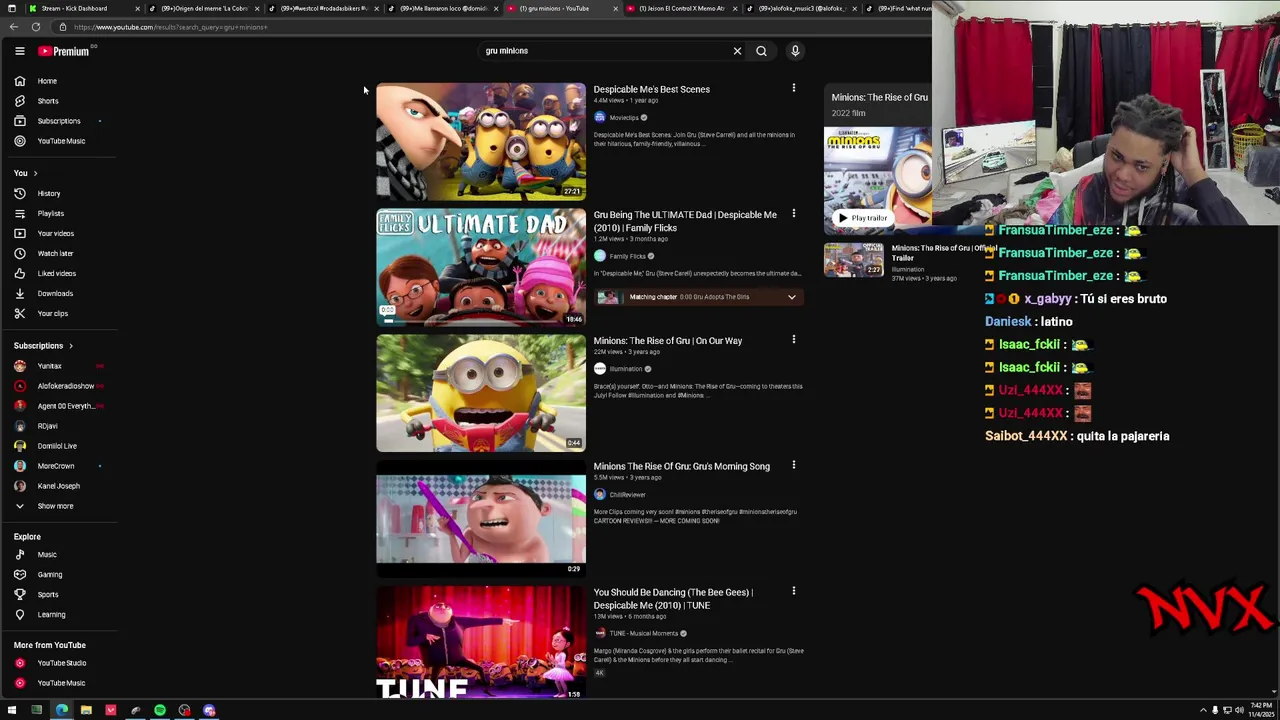Open 'Your videos' in the sidebar
Viewport: 1280px width, 720px height.
(58, 233)
